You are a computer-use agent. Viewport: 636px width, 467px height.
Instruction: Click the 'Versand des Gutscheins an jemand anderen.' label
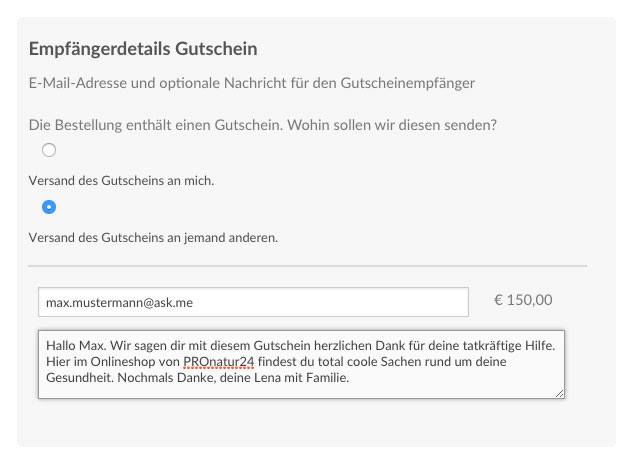pyautogui.click(x=153, y=238)
